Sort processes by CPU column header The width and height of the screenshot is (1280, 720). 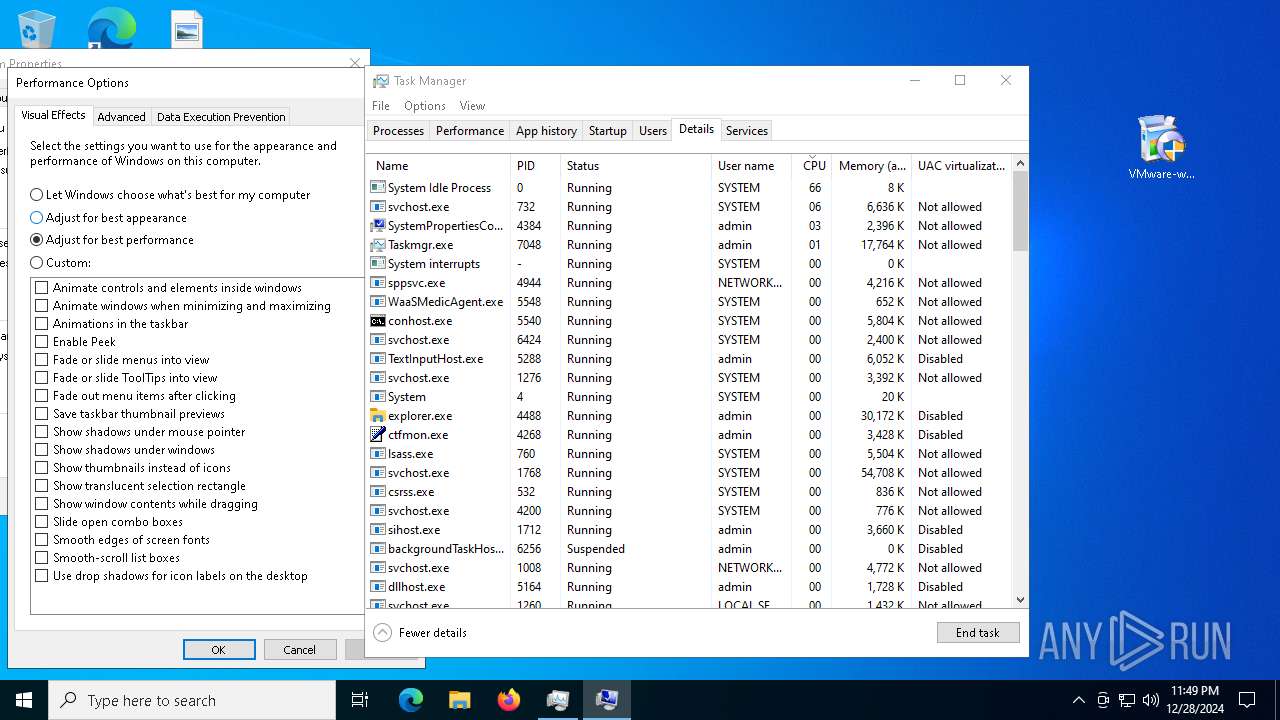(814, 166)
